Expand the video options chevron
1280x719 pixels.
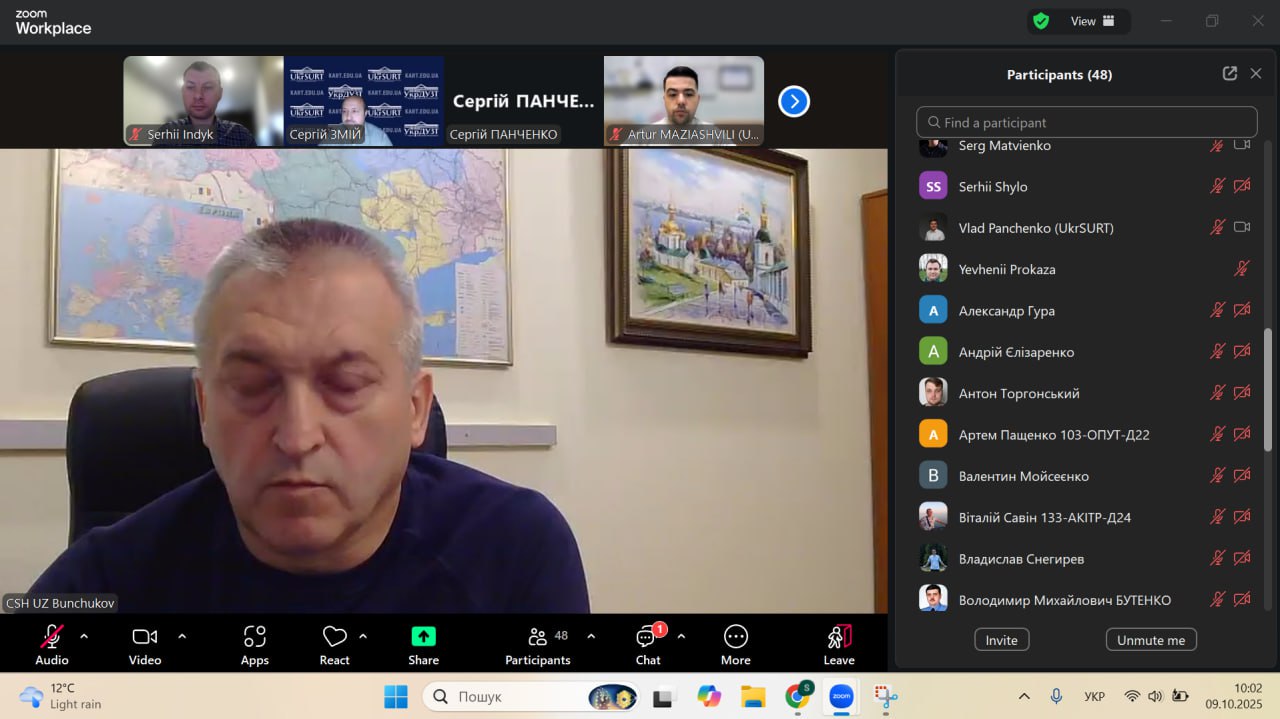click(182, 636)
